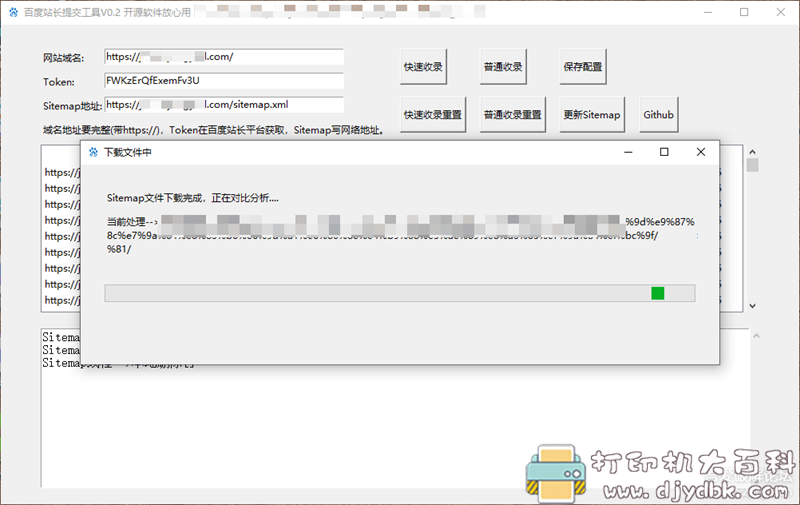Save settings with 保存配置 button
This screenshot has height=505, width=800.
pos(583,66)
